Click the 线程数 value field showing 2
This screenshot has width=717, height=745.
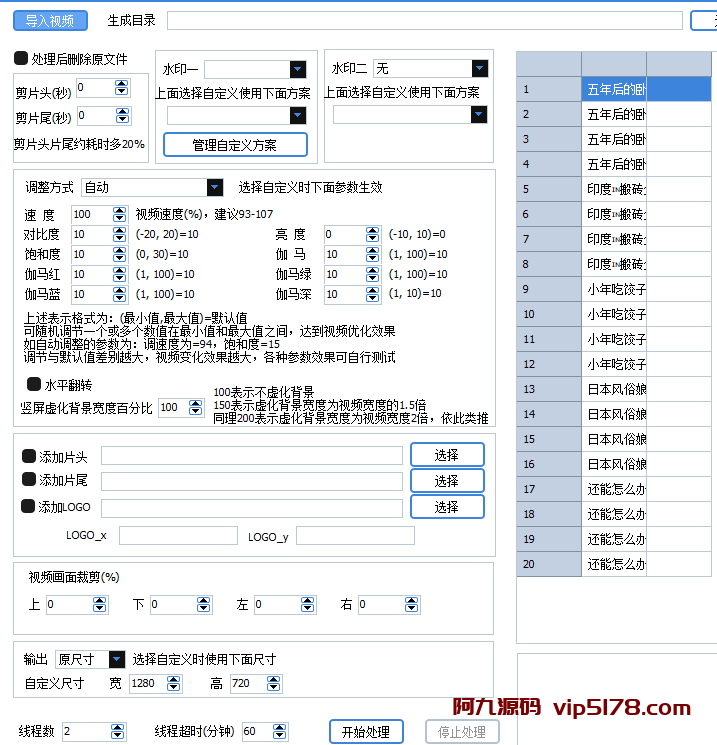pyautogui.click(x=87, y=731)
